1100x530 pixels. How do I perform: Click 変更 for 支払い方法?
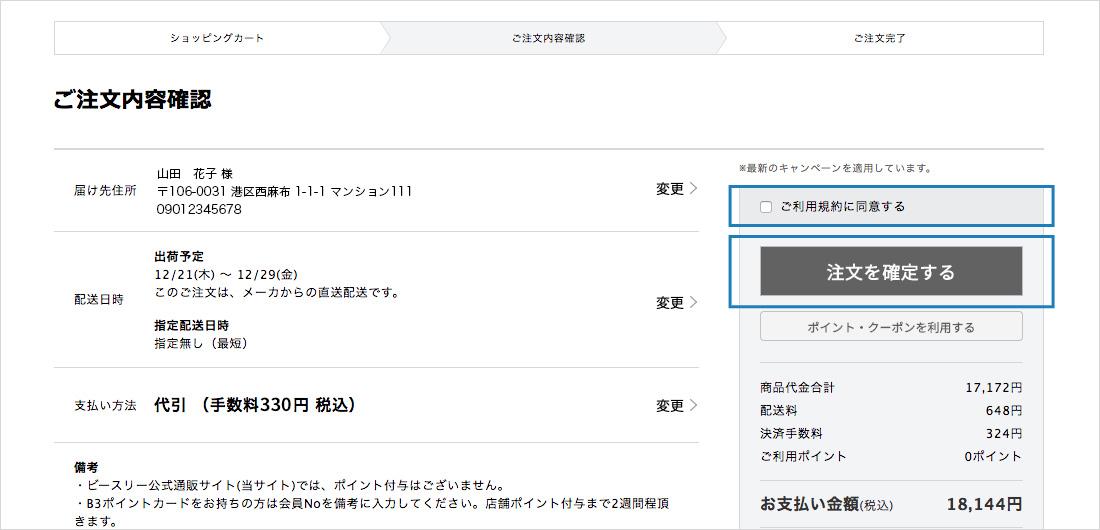(x=677, y=405)
